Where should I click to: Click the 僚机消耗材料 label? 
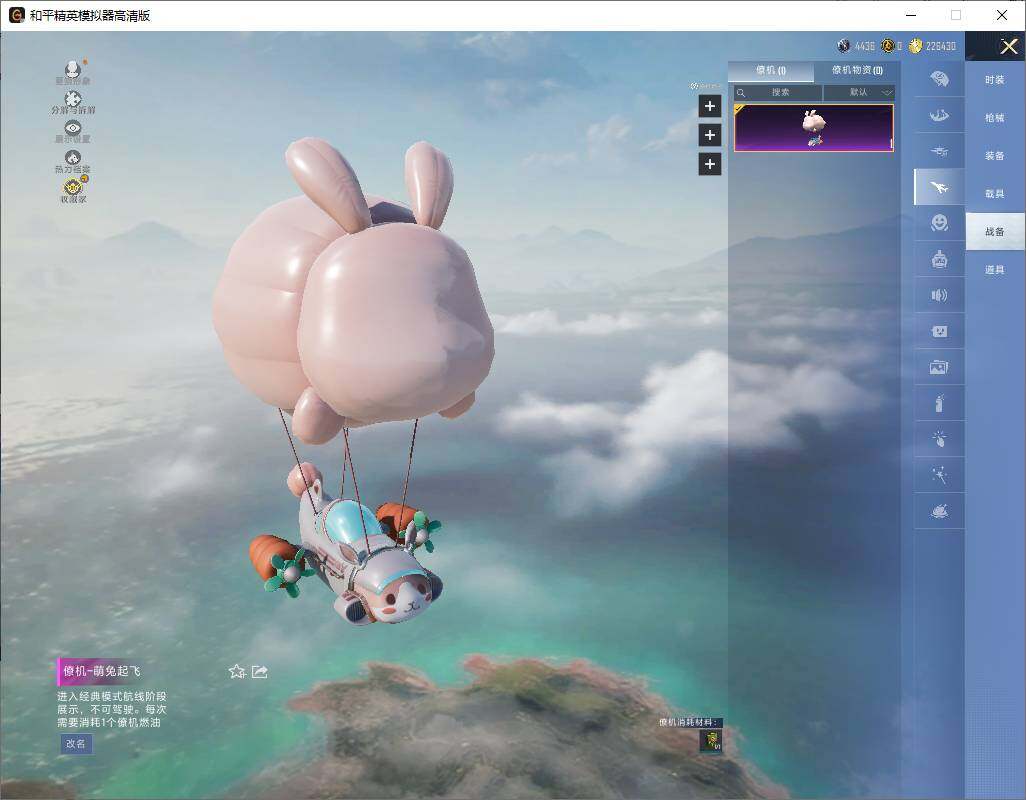click(x=689, y=722)
